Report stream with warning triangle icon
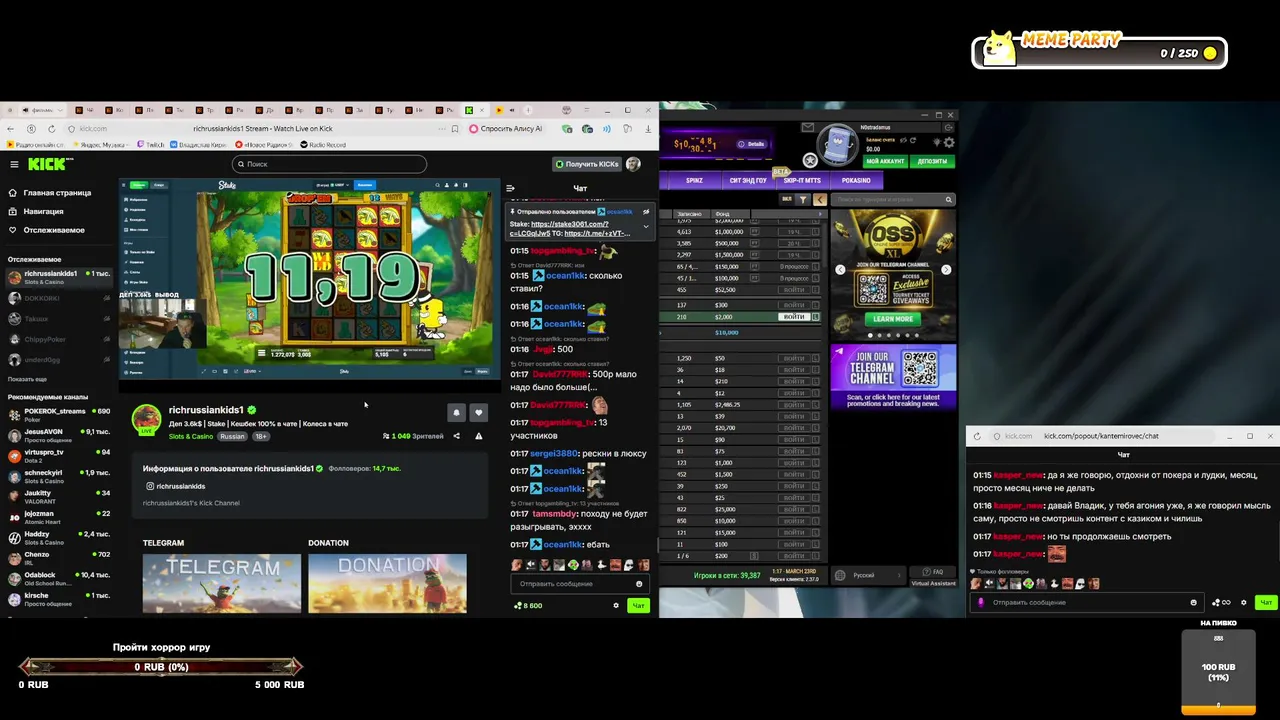Viewport: 1280px width, 720px height. coord(478,436)
